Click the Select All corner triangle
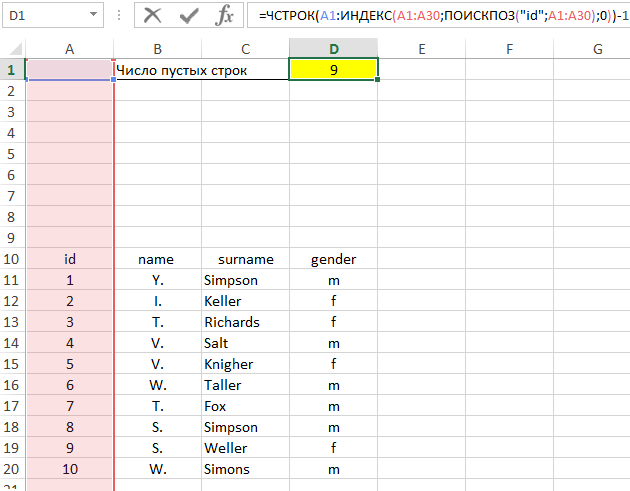This screenshot has width=630, height=491. point(13,49)
